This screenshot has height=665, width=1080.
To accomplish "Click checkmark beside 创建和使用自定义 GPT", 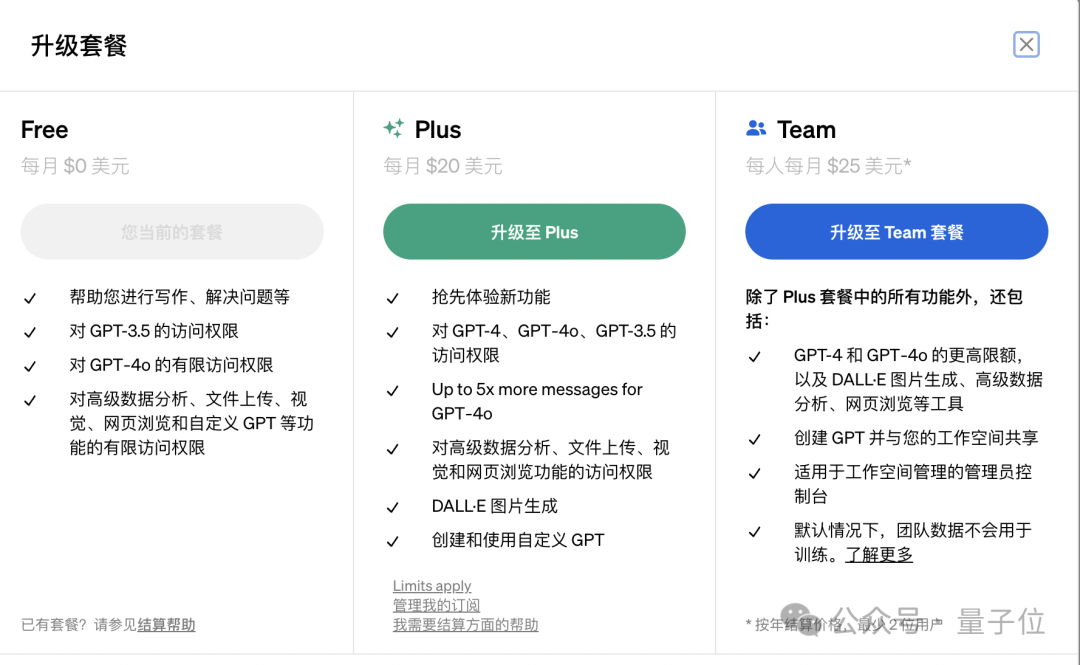I will pos(392,542).
